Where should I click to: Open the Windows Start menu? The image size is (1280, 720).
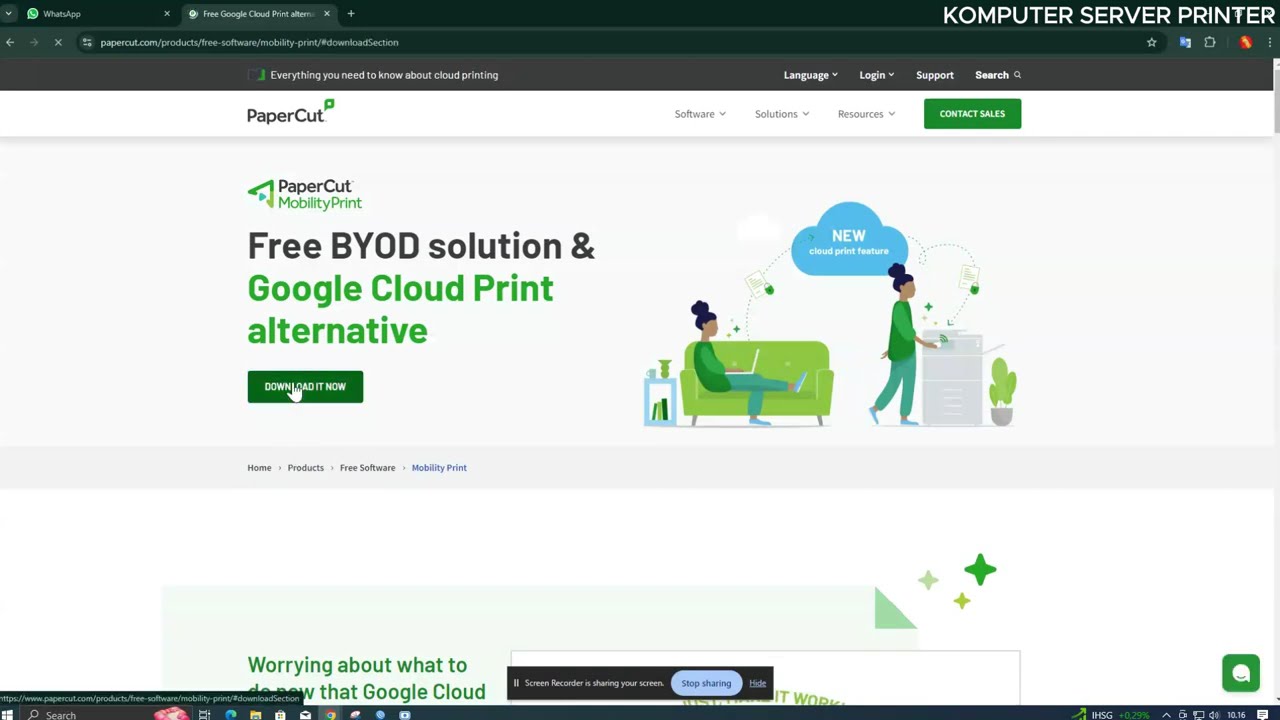(x=7, y=714)
